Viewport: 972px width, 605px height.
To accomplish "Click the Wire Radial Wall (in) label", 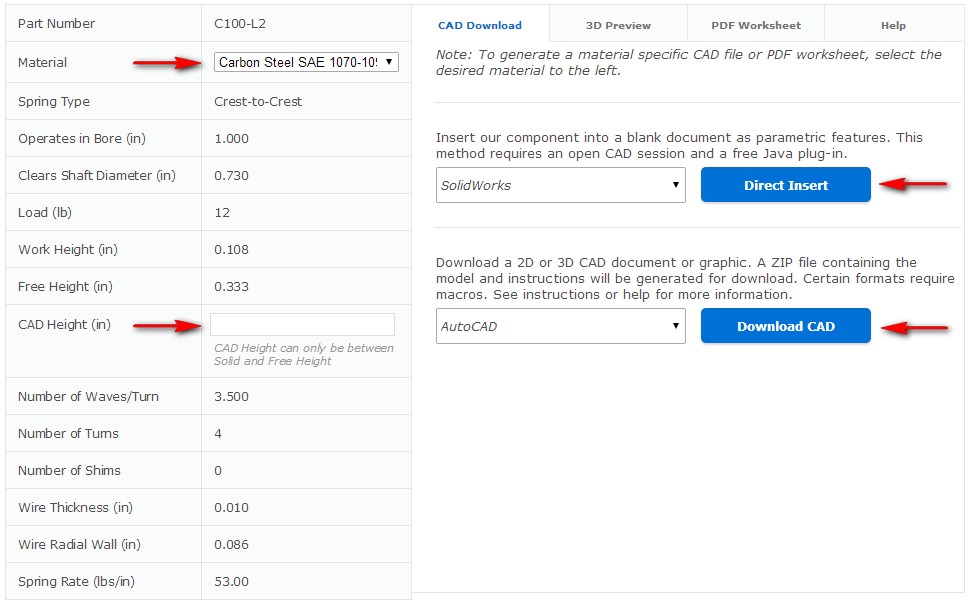I will coord(79,545).
